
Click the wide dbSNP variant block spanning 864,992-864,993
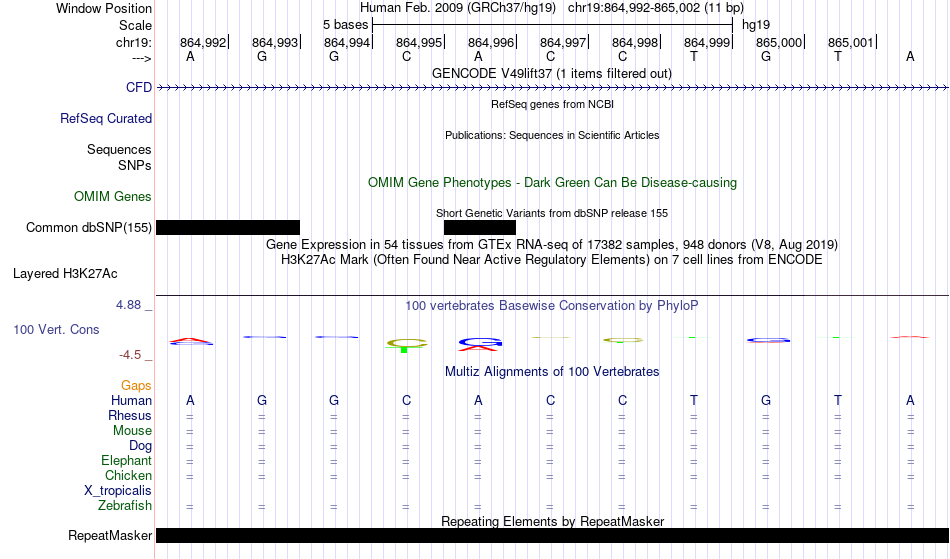(x=228, y=228)
